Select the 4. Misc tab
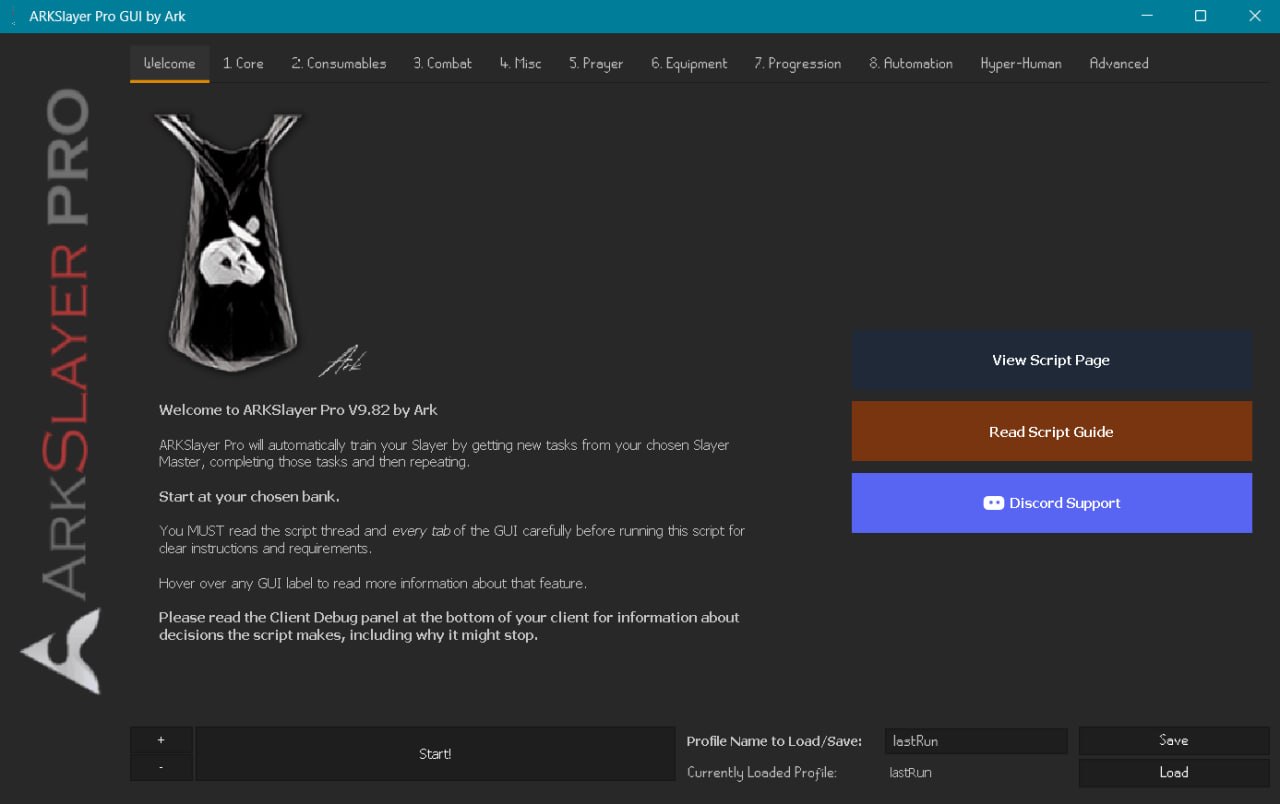Image resolution: width=1280 pixels, height=804 pixels. (x=521, y=63)
